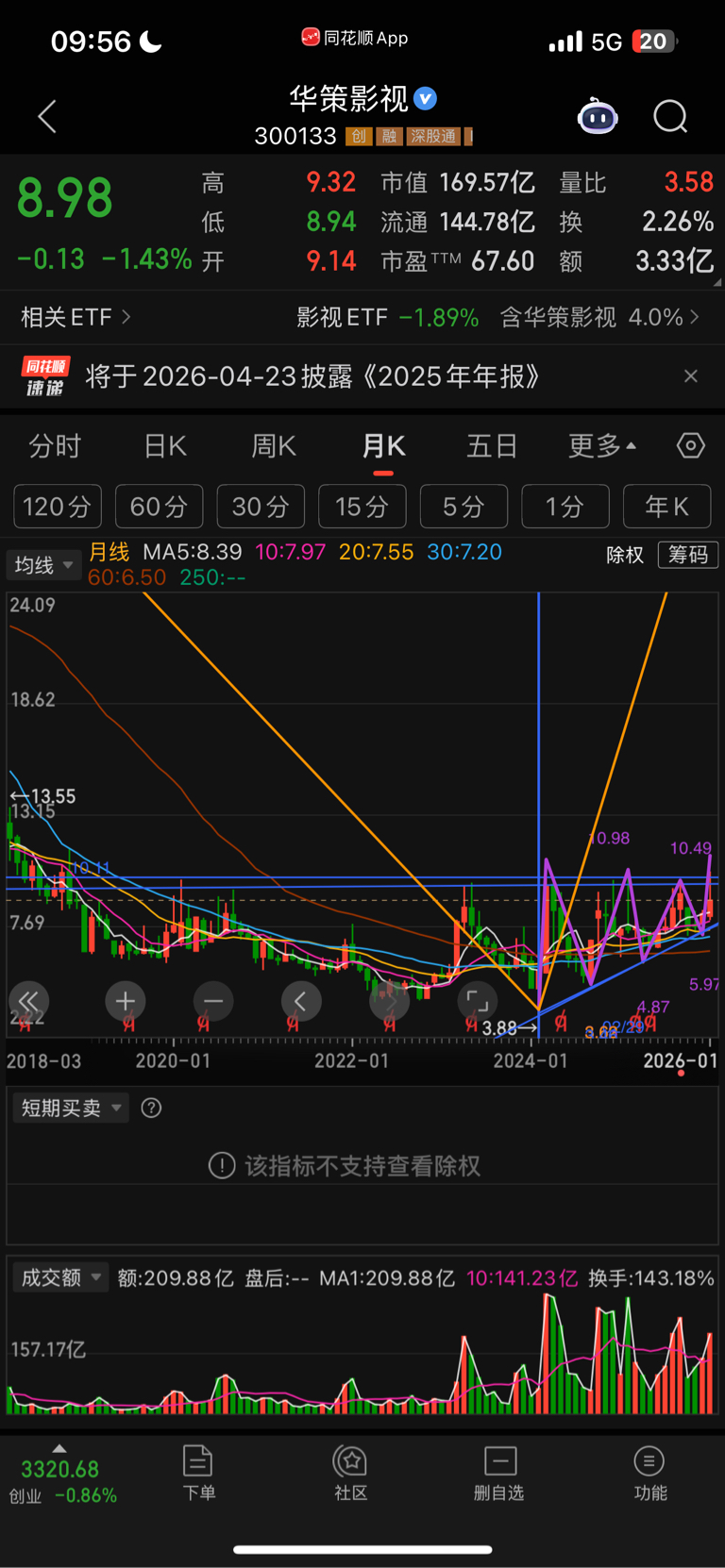Tap the 10.98 high price marker
This screenshot has width=725, height=1568.
pos(609,838)
